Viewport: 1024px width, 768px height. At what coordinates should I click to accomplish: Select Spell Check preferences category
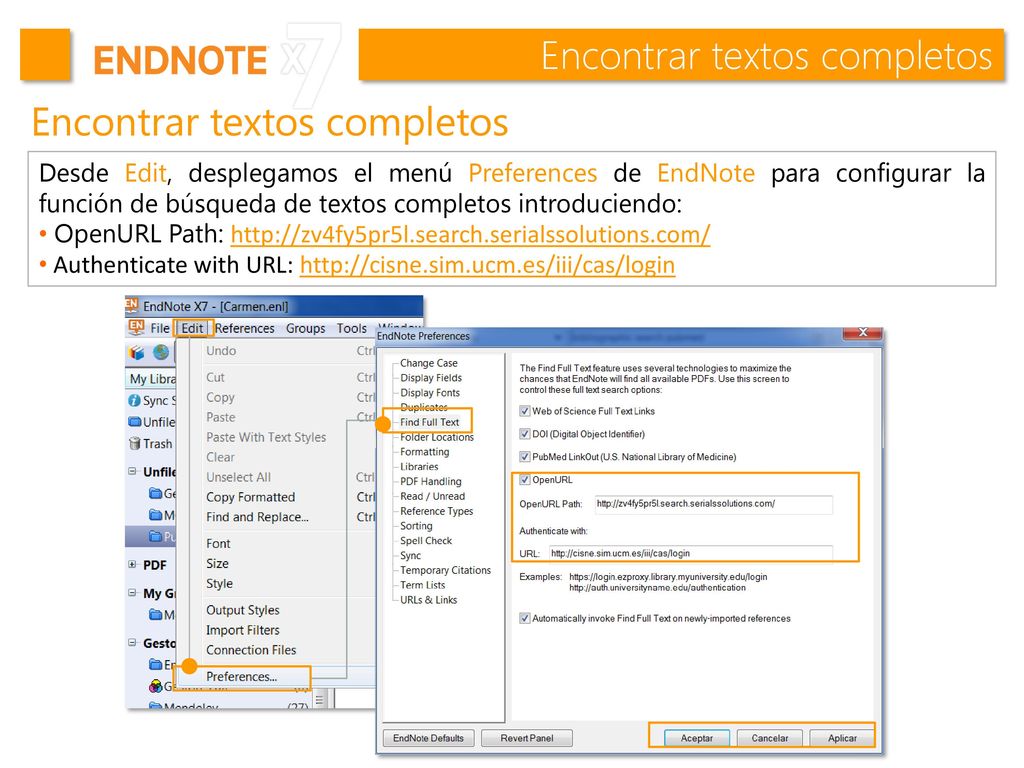pos(426,541)
